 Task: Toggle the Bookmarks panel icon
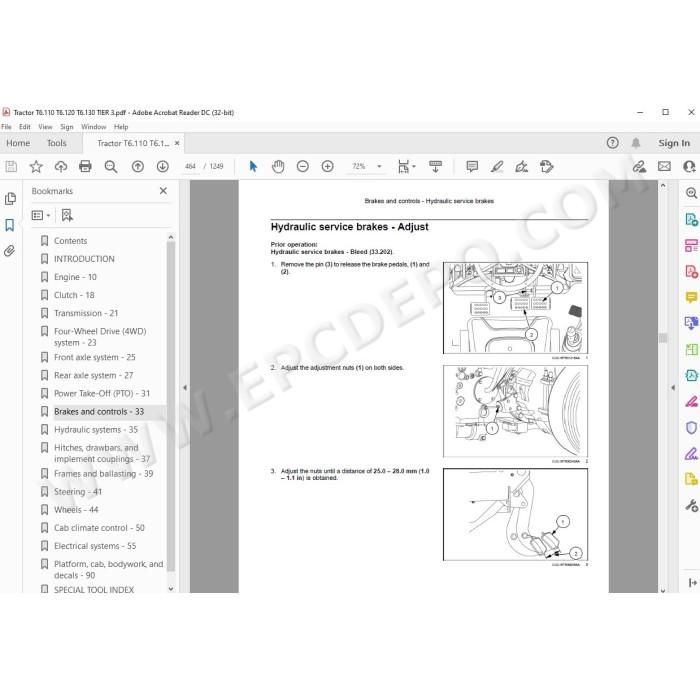click(10, 225)
